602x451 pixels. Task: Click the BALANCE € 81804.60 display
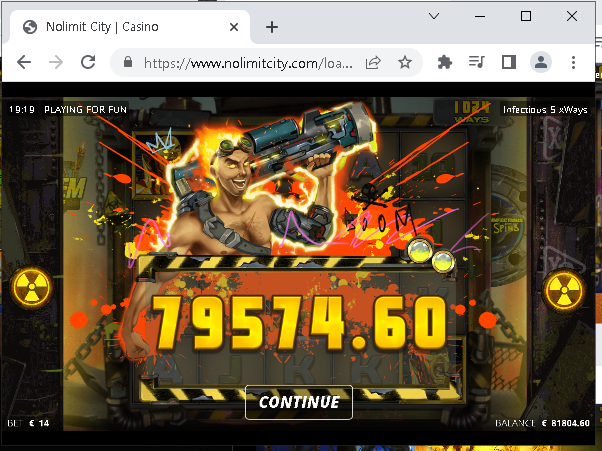[x=542, y=423]
